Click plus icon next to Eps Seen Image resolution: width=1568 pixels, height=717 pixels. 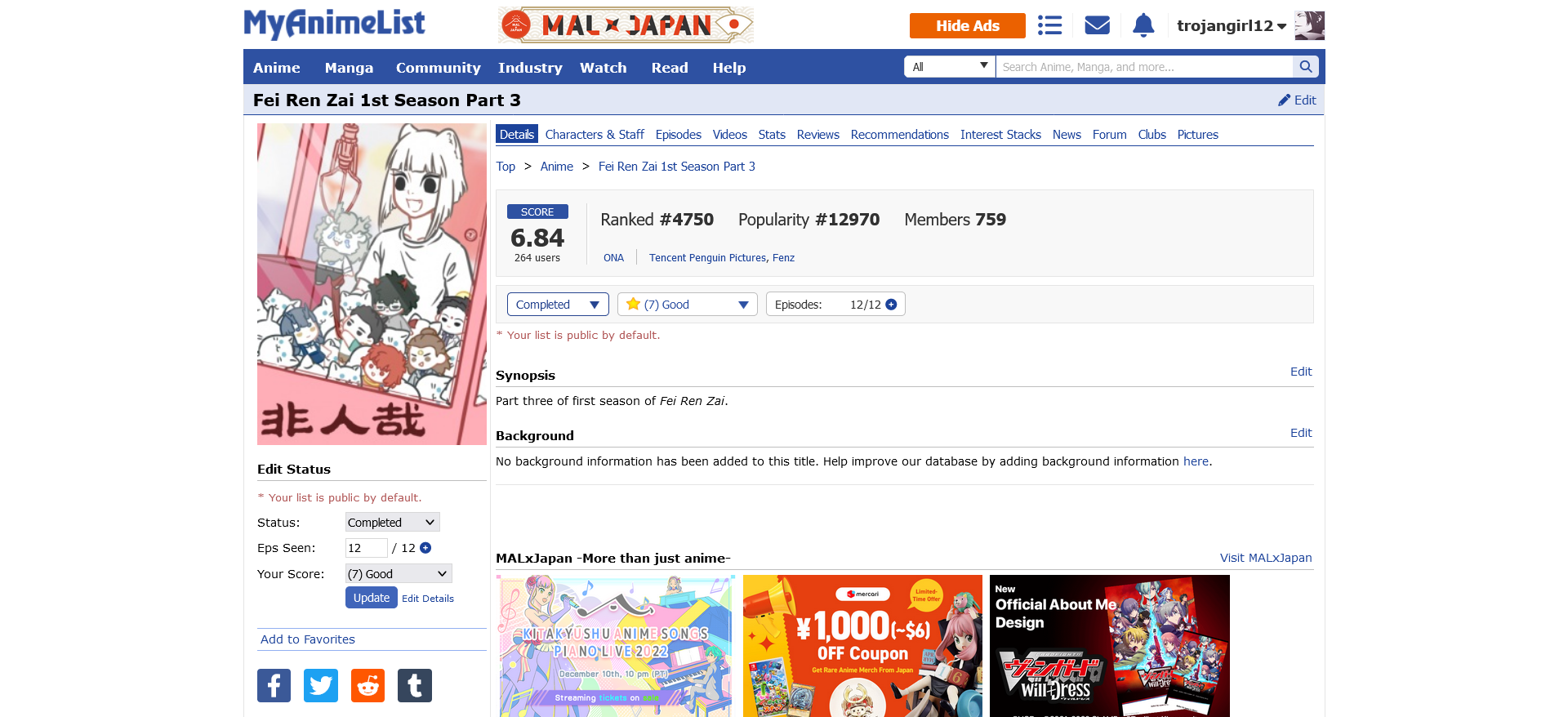coord(425,548)
